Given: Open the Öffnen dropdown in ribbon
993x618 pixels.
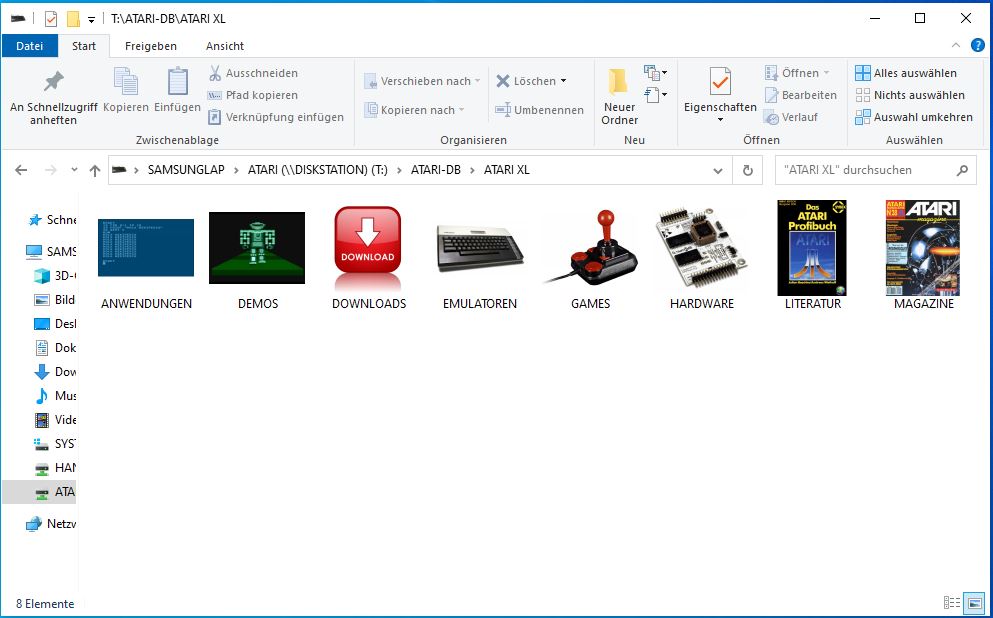Looking at the screenshot, I should coord(797,73).
